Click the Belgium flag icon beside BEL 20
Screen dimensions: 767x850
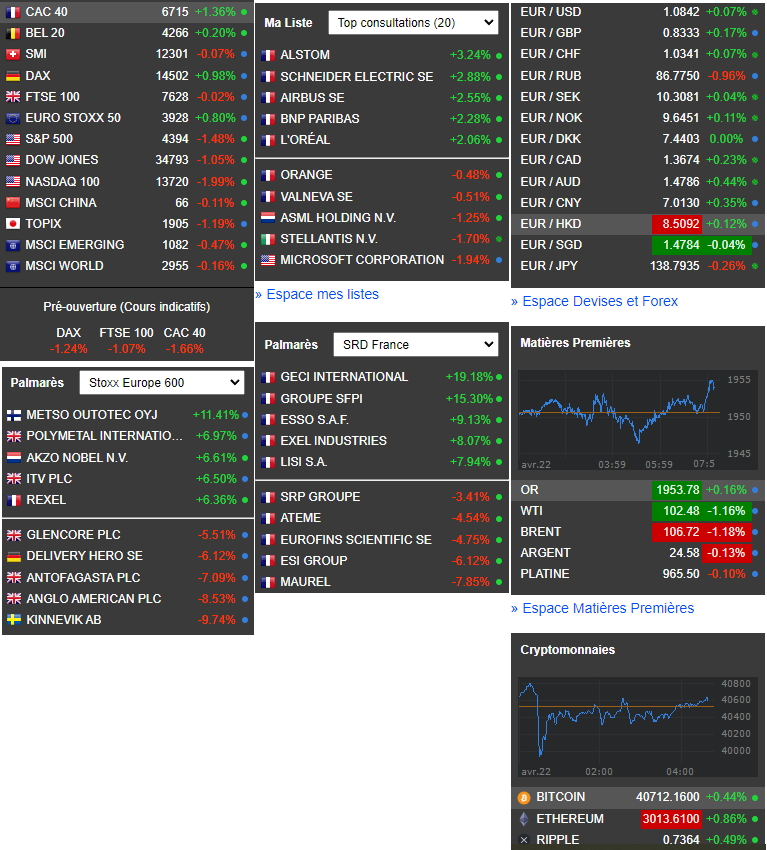coord(13,33)
